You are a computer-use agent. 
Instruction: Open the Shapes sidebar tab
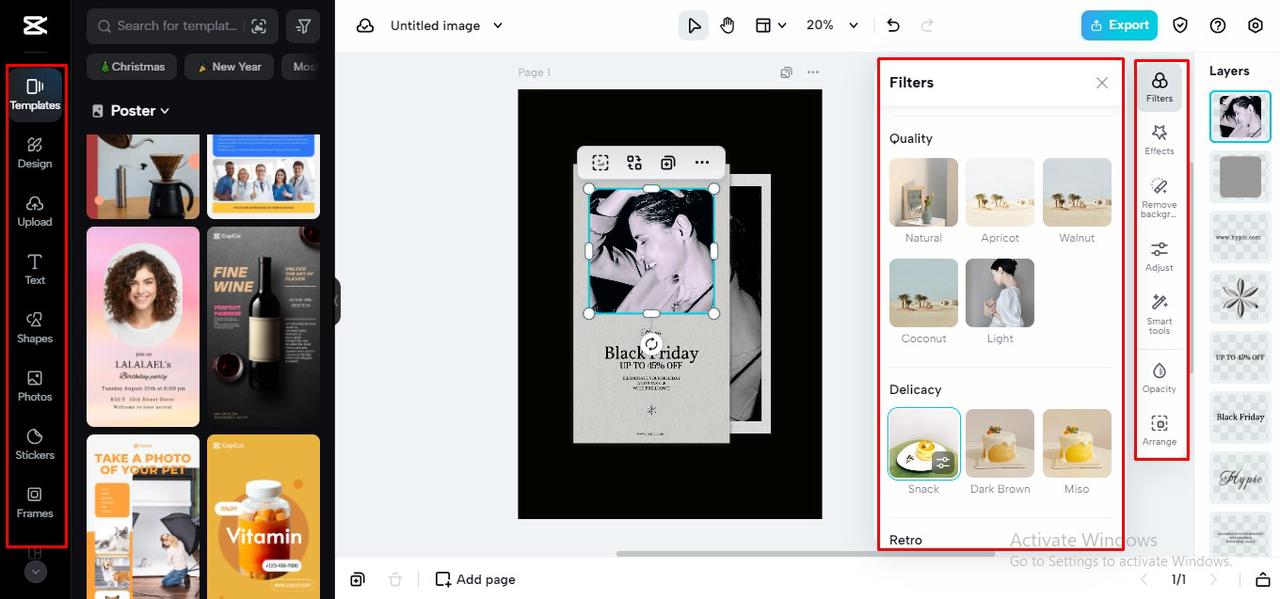[35, 327]
